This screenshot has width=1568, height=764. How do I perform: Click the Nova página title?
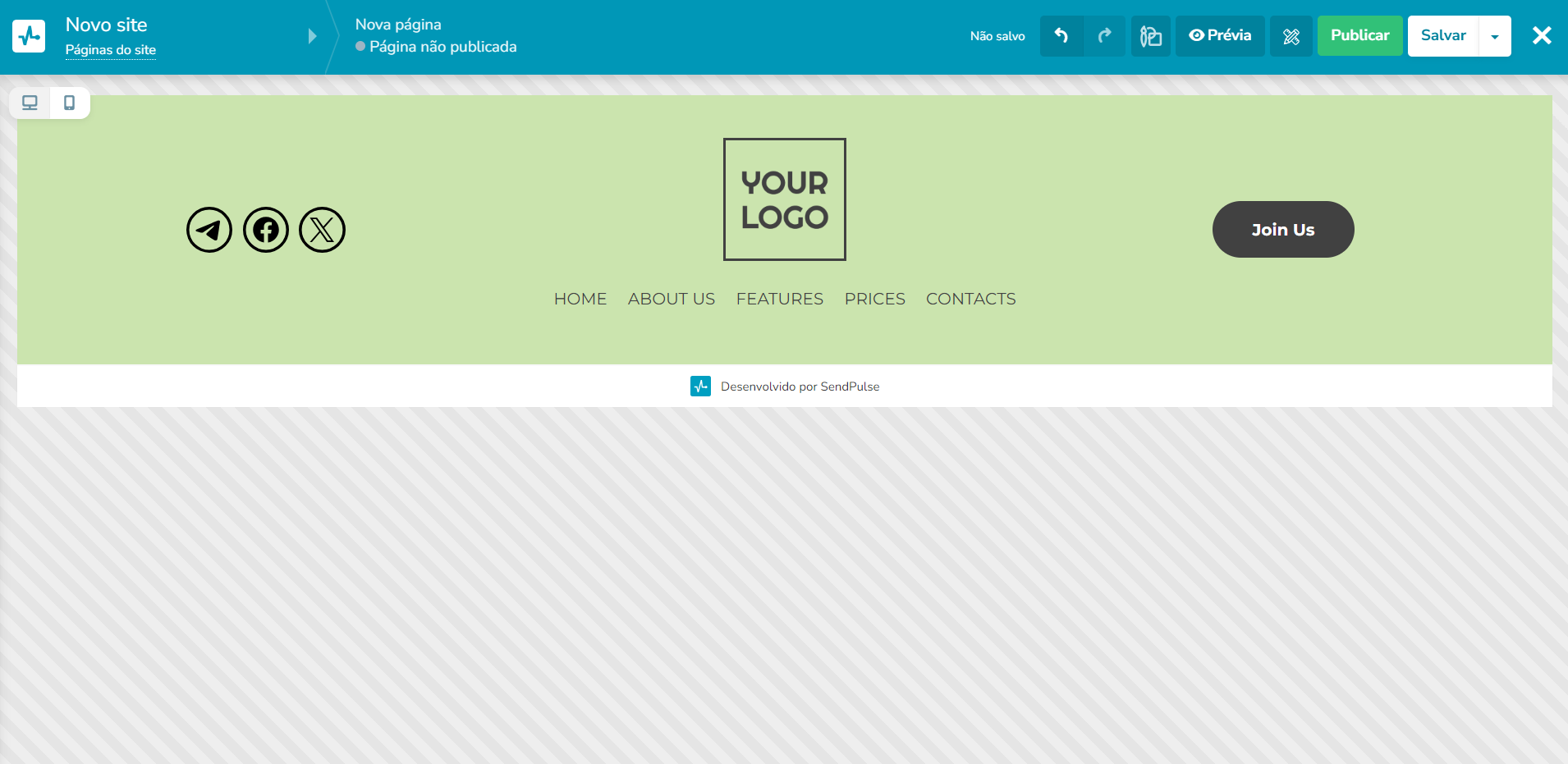[x=398, y=25]
